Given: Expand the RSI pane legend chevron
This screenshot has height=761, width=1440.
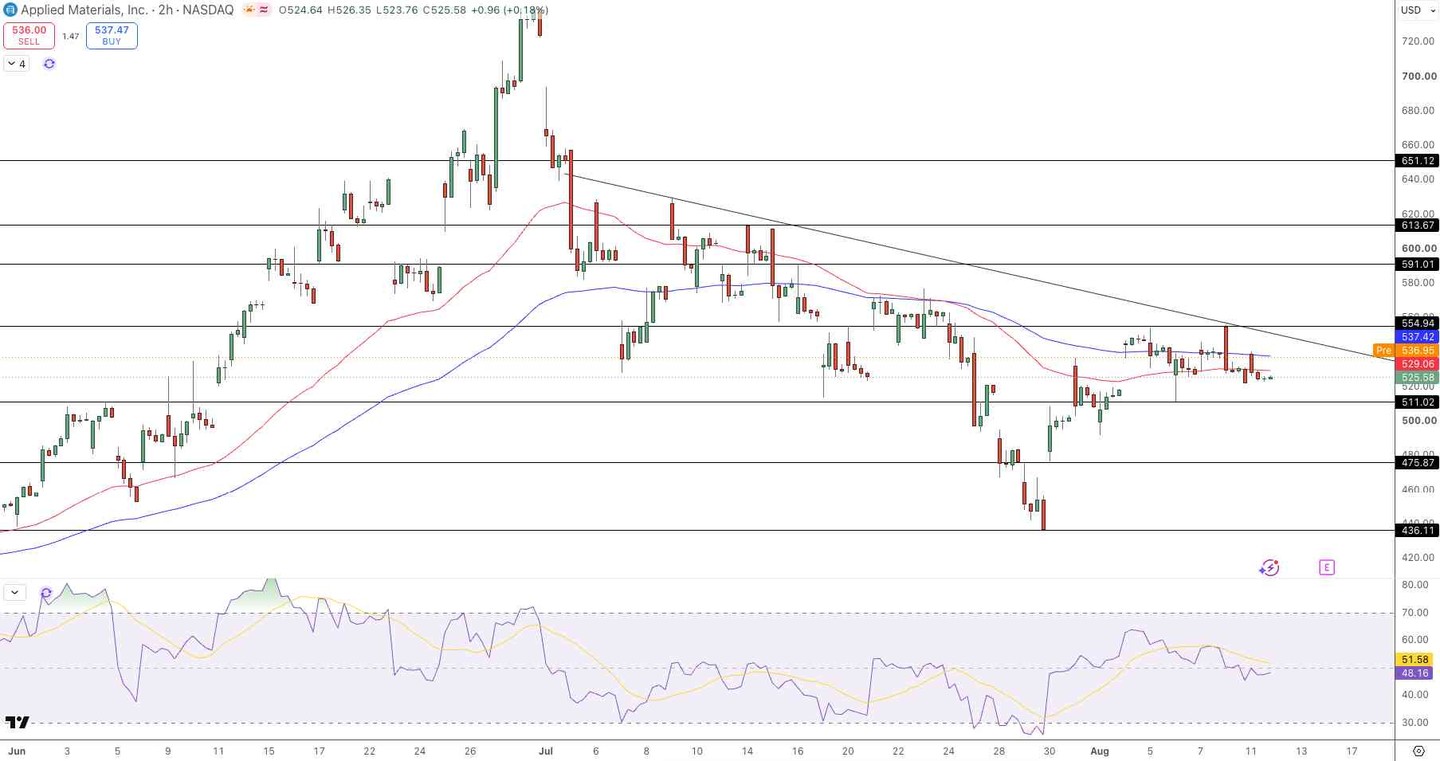Looking at the screenshot, I should (15, 593).
